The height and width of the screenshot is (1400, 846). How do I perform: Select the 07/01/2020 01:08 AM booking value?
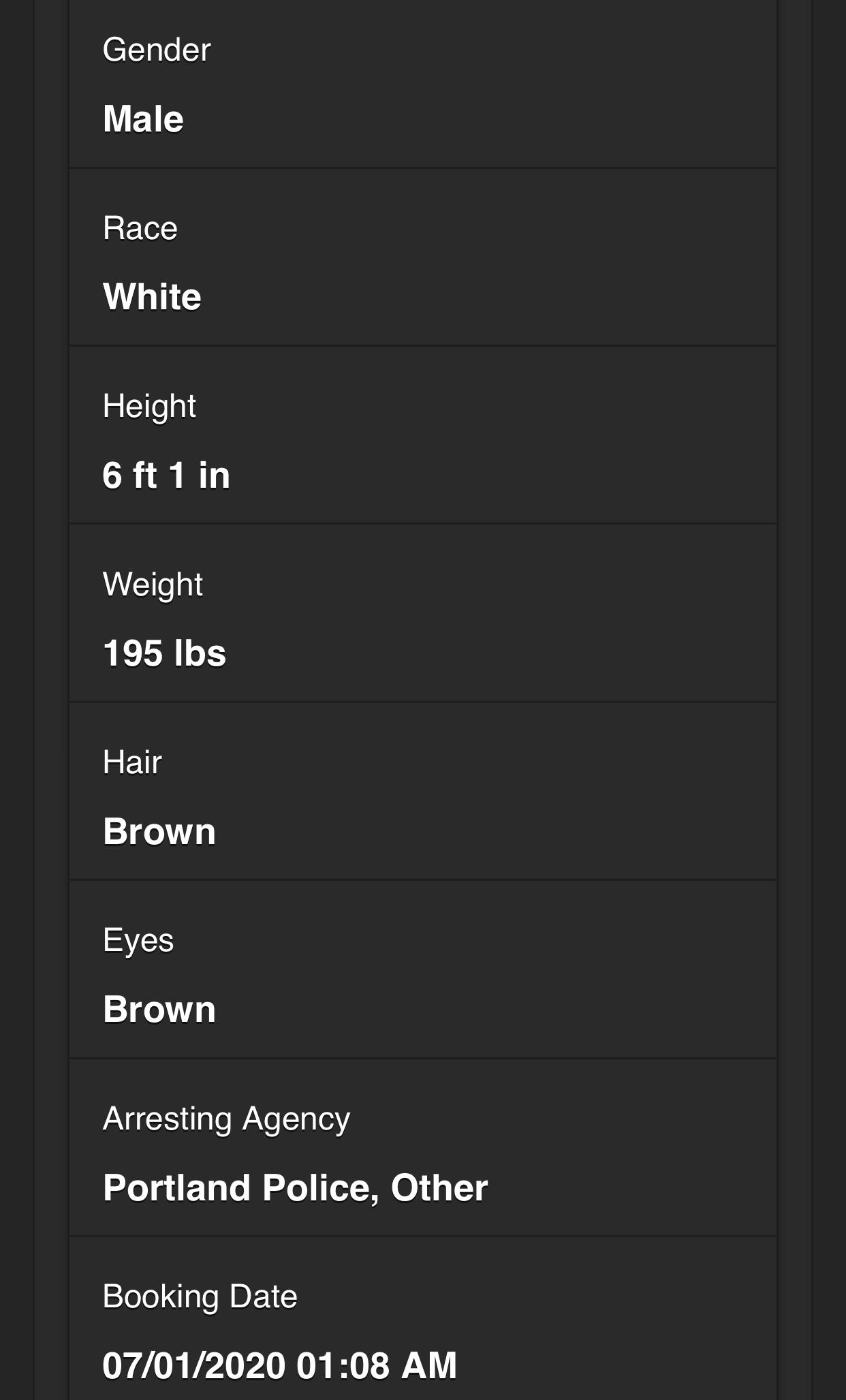point(279,1366)
